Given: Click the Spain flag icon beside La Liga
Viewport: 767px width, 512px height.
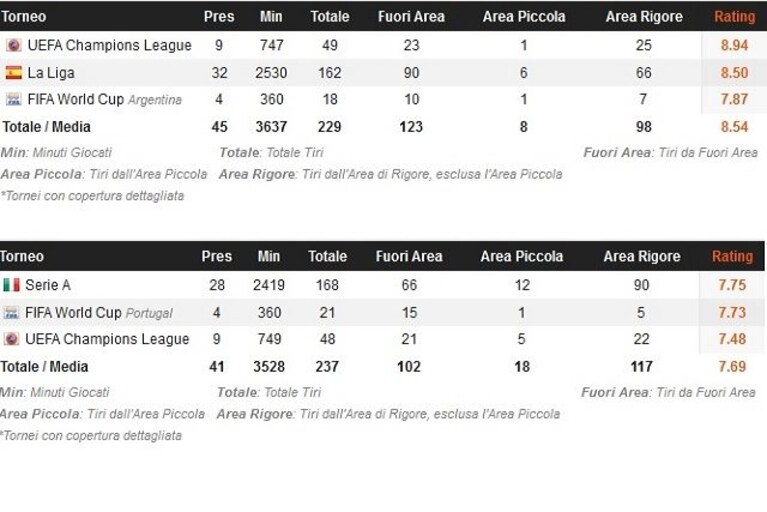Looking at the screenshot, I should pos(13,73).
